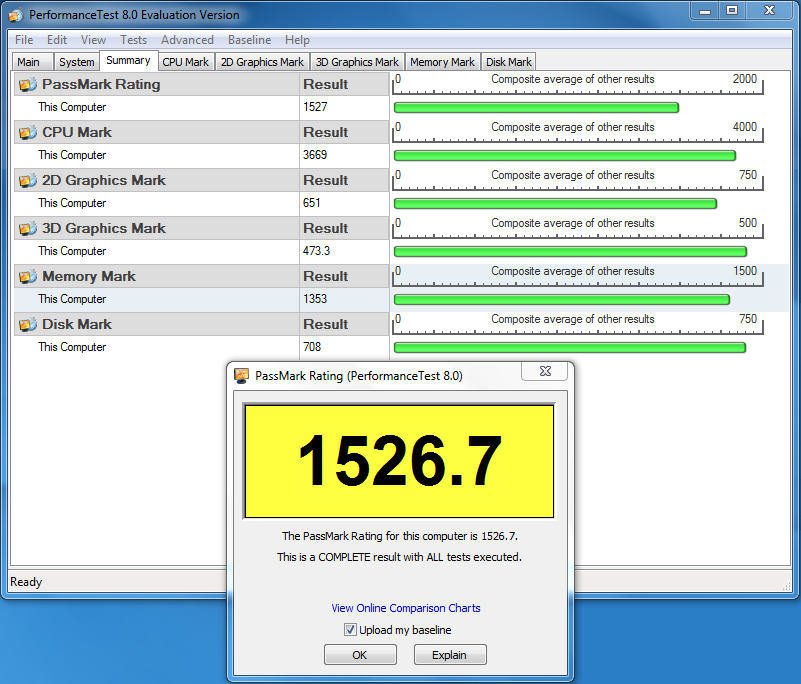Screen dimensions: 801x684
Task: Open the Baseline menu
Action: click(249, 40)
